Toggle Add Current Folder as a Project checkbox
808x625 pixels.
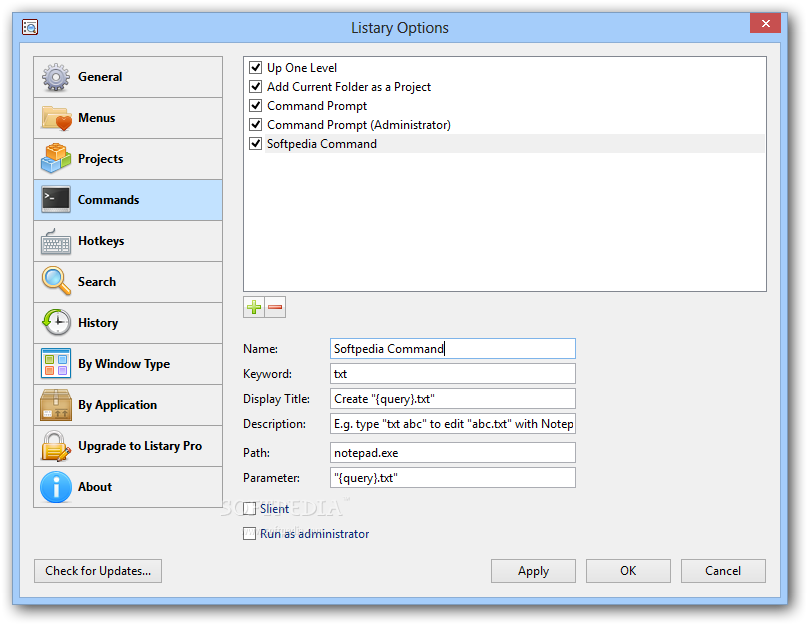pos(256,86)
